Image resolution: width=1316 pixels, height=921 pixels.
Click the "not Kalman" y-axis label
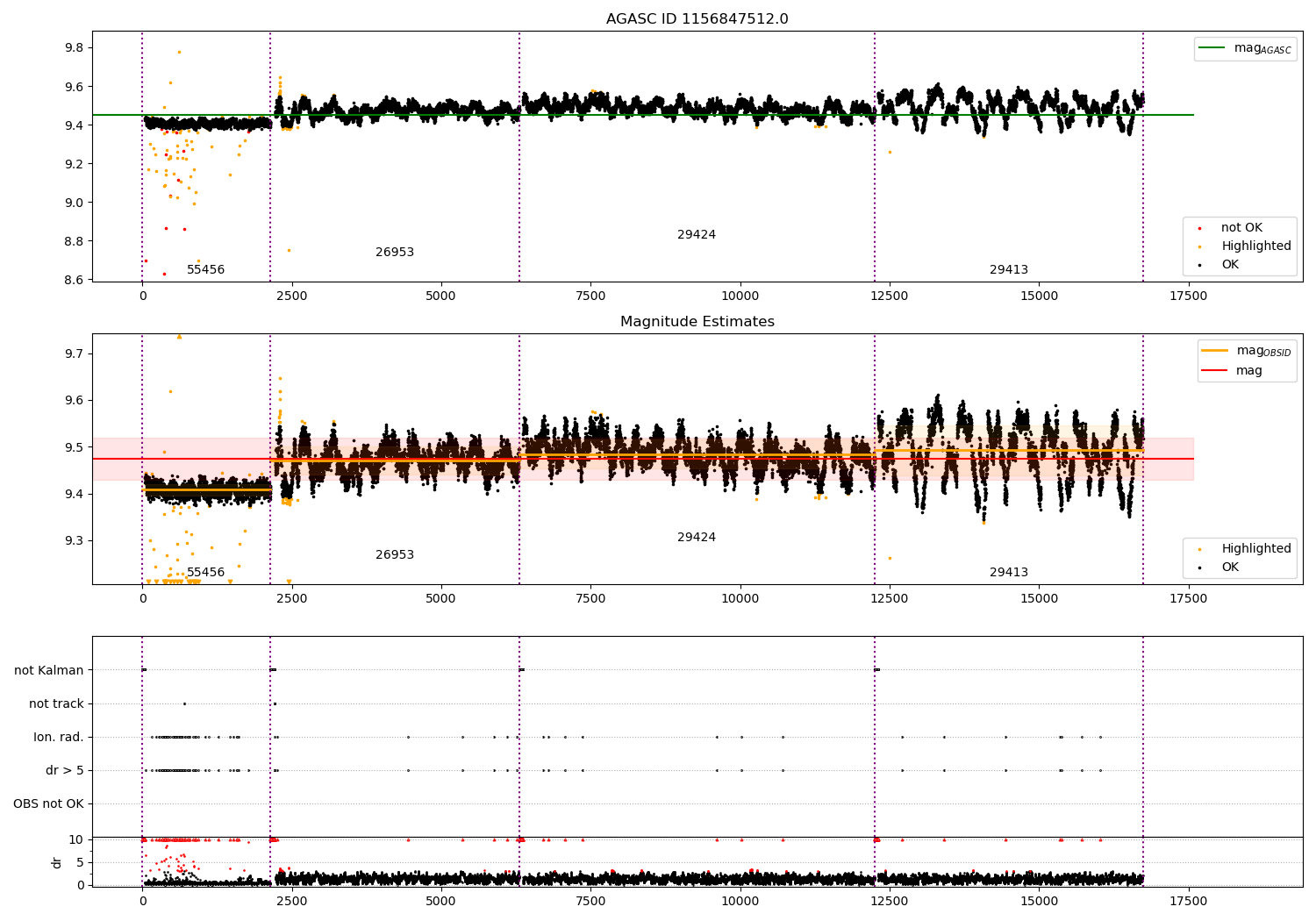49,671
